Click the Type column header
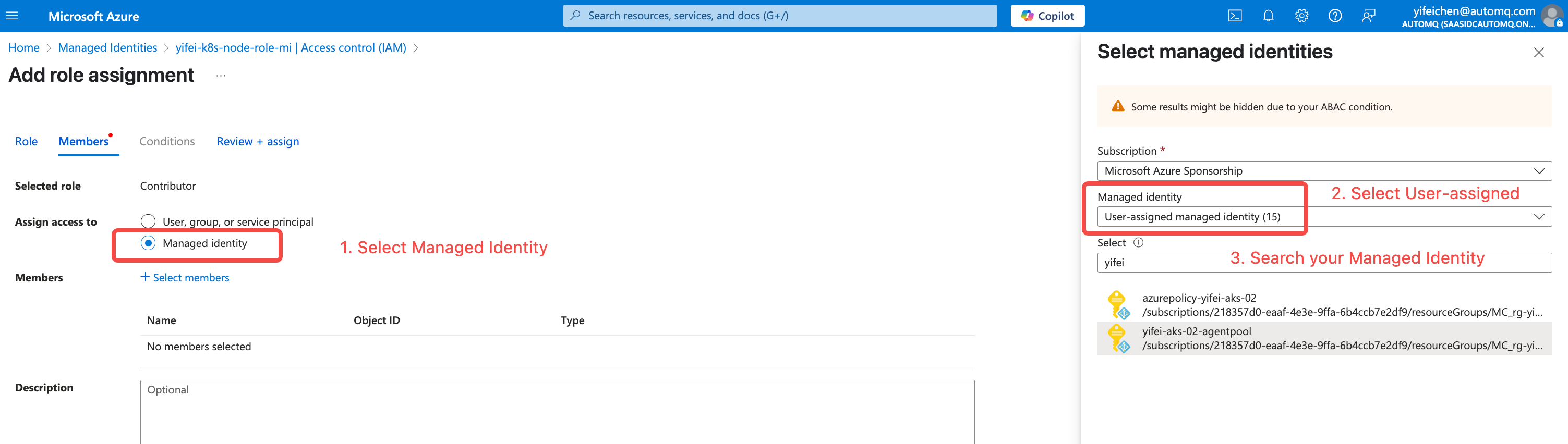 tap(572, 320)
